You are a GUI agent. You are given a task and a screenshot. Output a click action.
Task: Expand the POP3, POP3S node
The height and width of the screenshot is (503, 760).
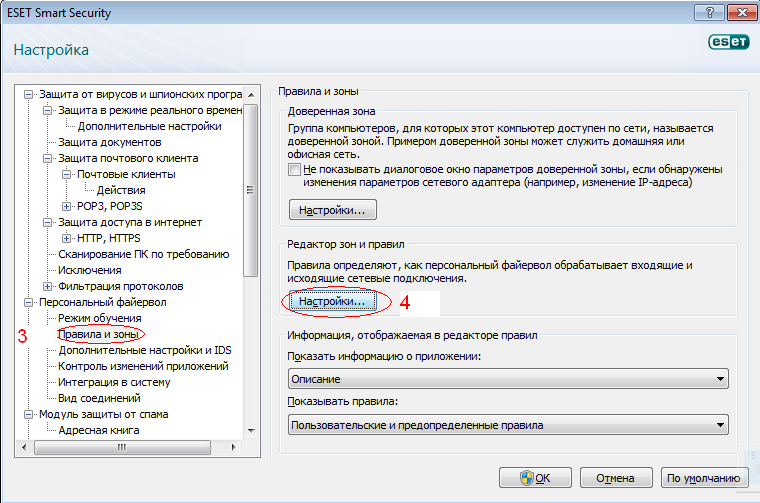click(x=66, y=206)
